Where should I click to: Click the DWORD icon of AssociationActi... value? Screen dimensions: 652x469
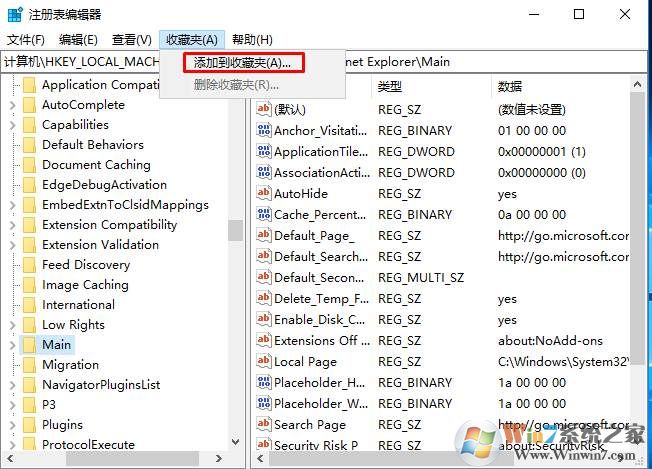264,172
